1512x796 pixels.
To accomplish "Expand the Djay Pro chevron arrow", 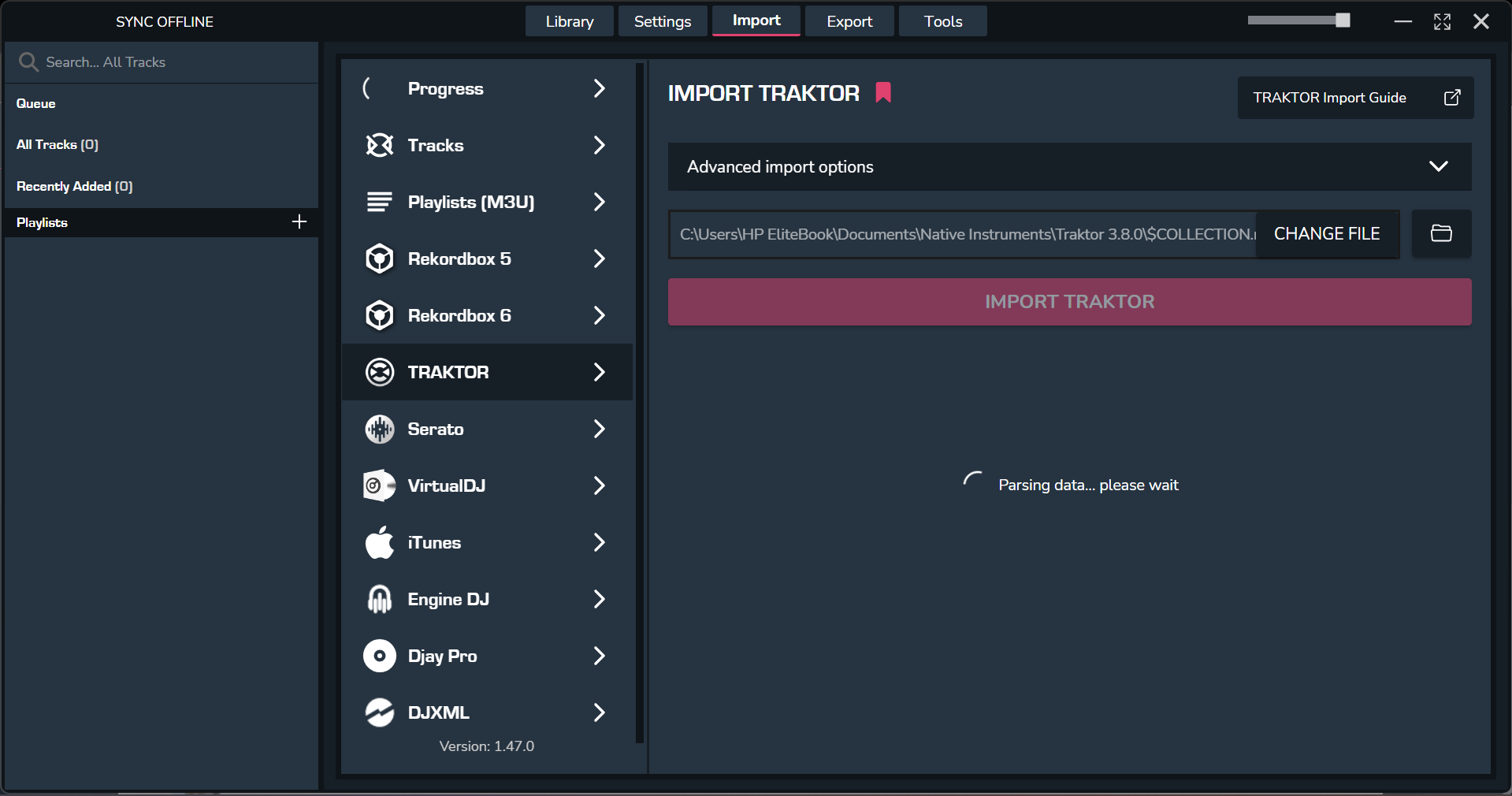I will click(599, 656).
